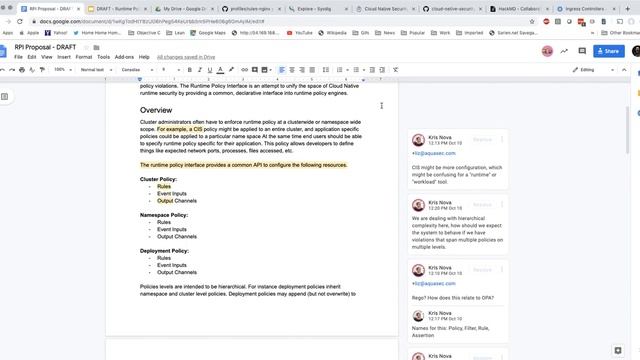
Task: Open the View menu
Action: pos(47,57)
